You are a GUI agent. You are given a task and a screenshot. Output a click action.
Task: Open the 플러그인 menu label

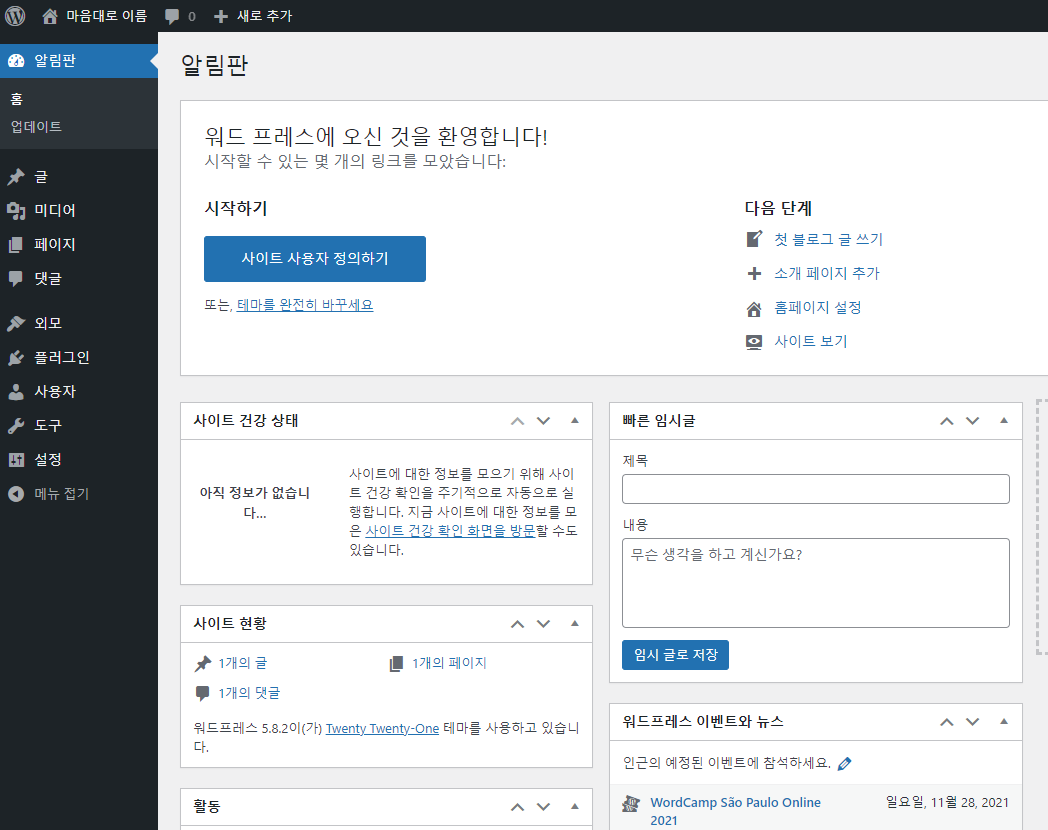coord(61,358)
